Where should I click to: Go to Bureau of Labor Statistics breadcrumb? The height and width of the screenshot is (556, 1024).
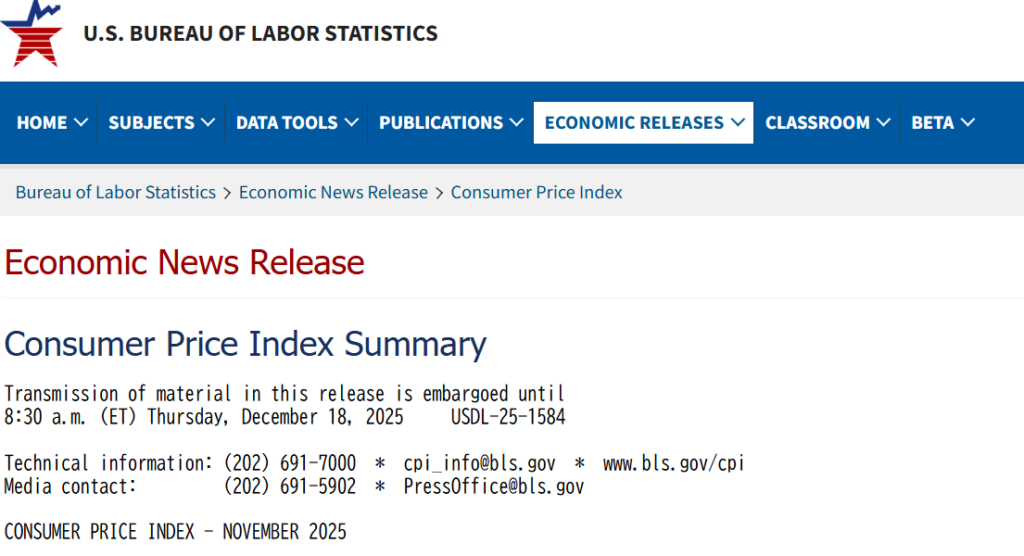pos(116,192)
